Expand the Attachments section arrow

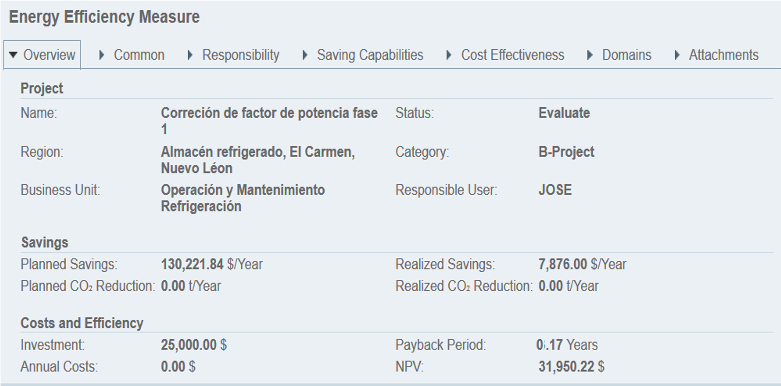coord(677,55)
